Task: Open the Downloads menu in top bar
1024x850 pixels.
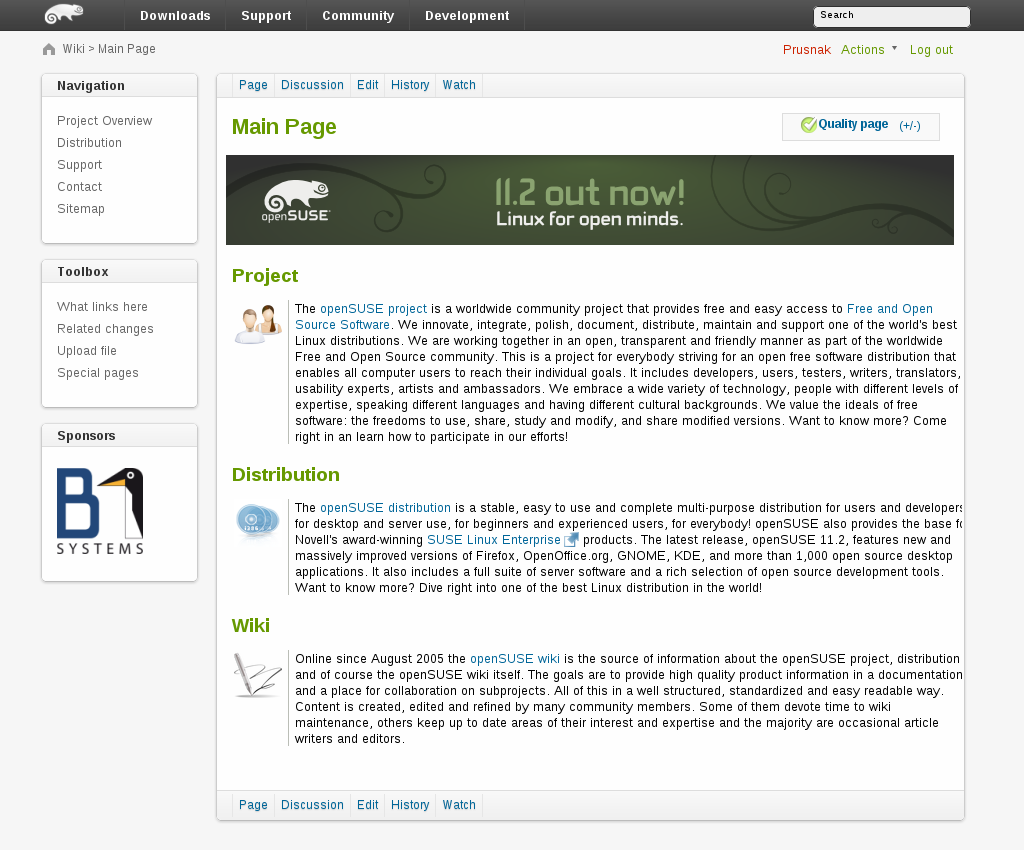Action: coord(175,16)
